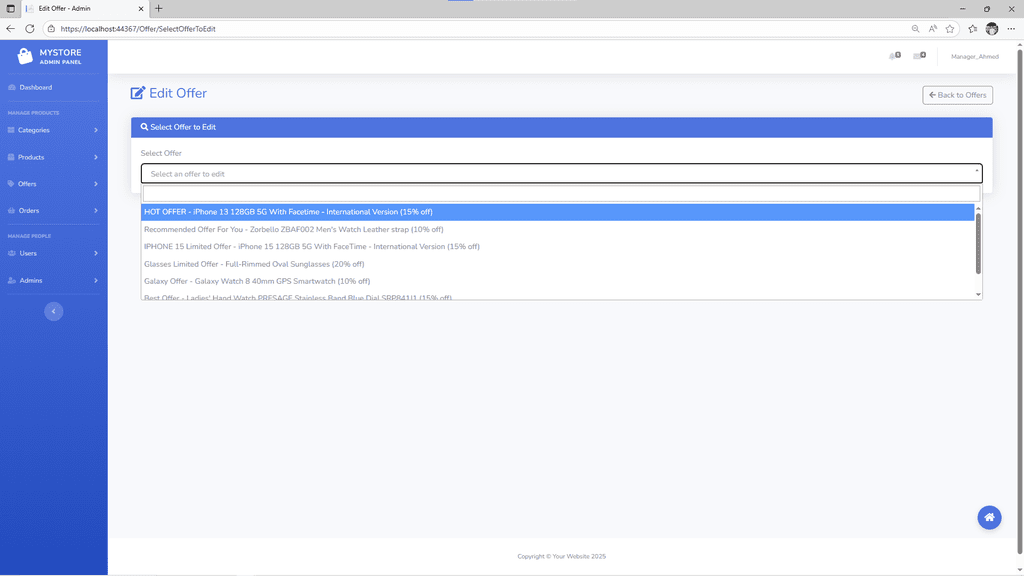Expand the Offers menu chevron
The width and height of the screenshot is (1024, 576).
coord(95,184)
